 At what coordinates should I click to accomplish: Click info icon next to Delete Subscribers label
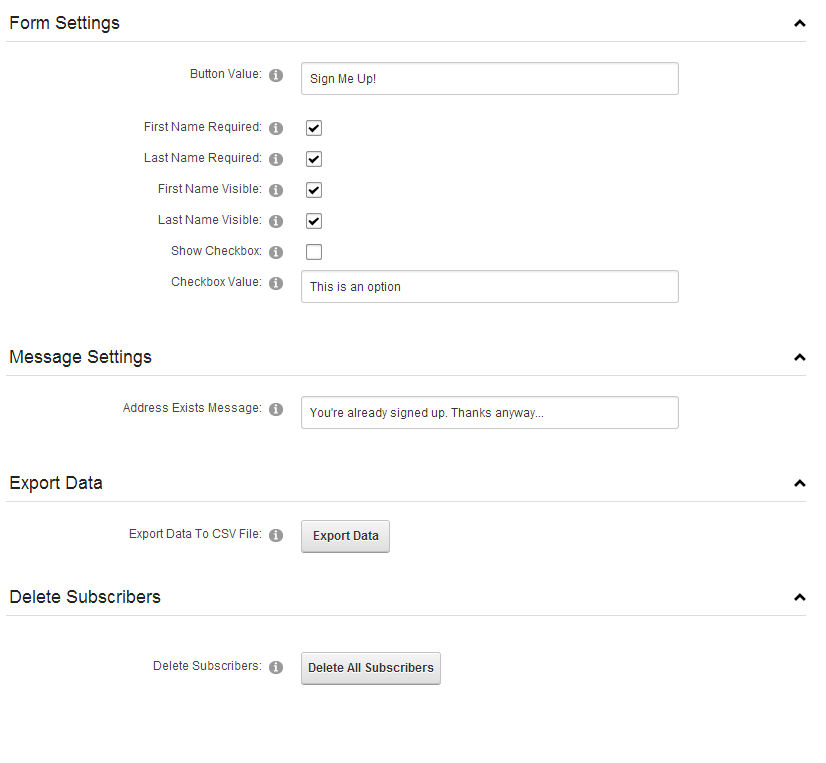pos(276,668)
